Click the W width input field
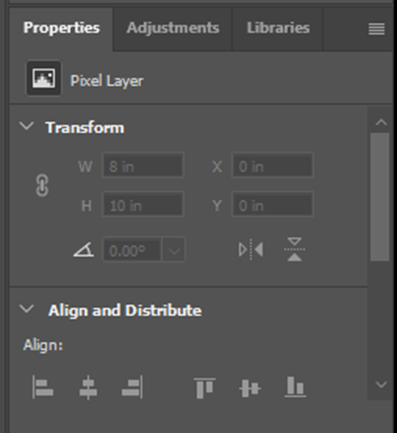 143,165
